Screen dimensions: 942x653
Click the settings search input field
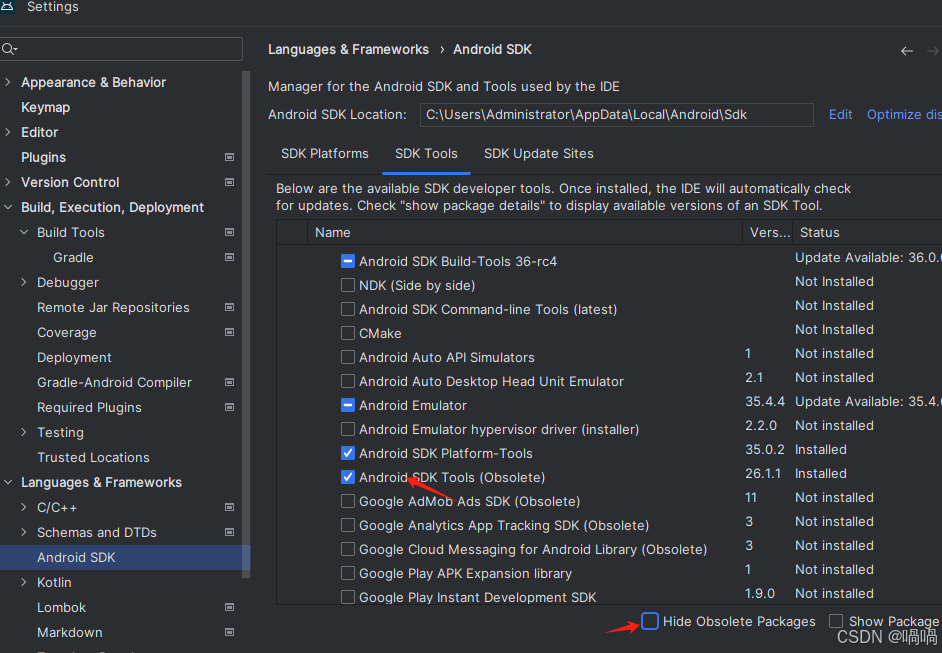click(x=121, y=49)
